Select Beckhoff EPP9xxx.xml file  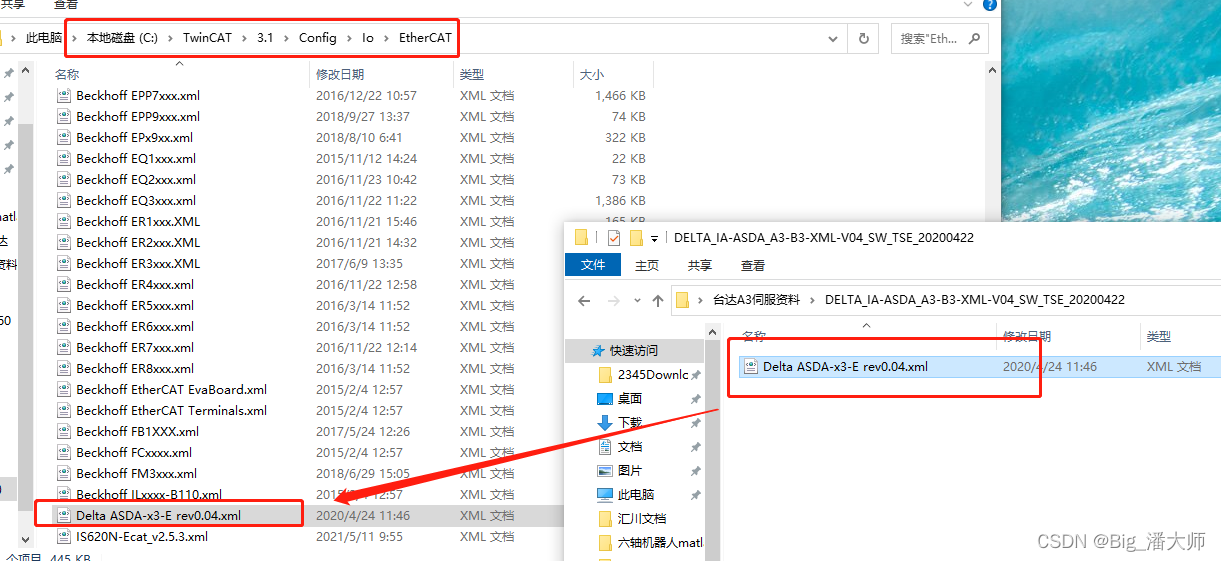(x=138, y=117)
